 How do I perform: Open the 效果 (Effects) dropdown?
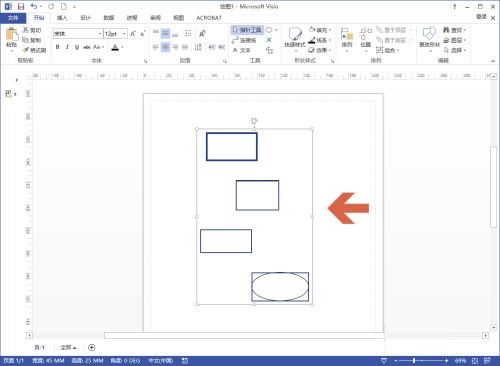click(320, 50)
